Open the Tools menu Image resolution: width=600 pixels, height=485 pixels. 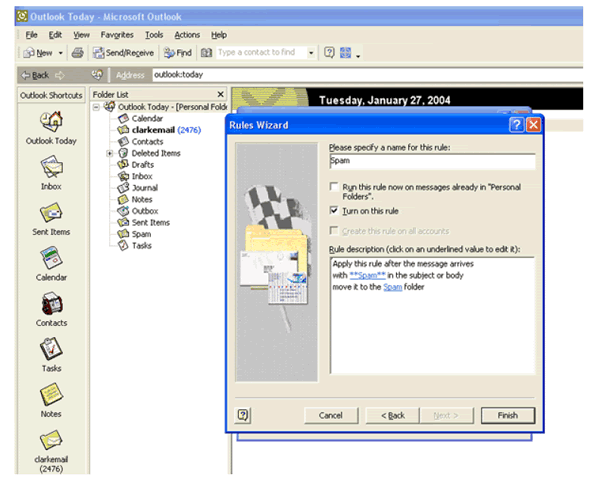[154, 35]
